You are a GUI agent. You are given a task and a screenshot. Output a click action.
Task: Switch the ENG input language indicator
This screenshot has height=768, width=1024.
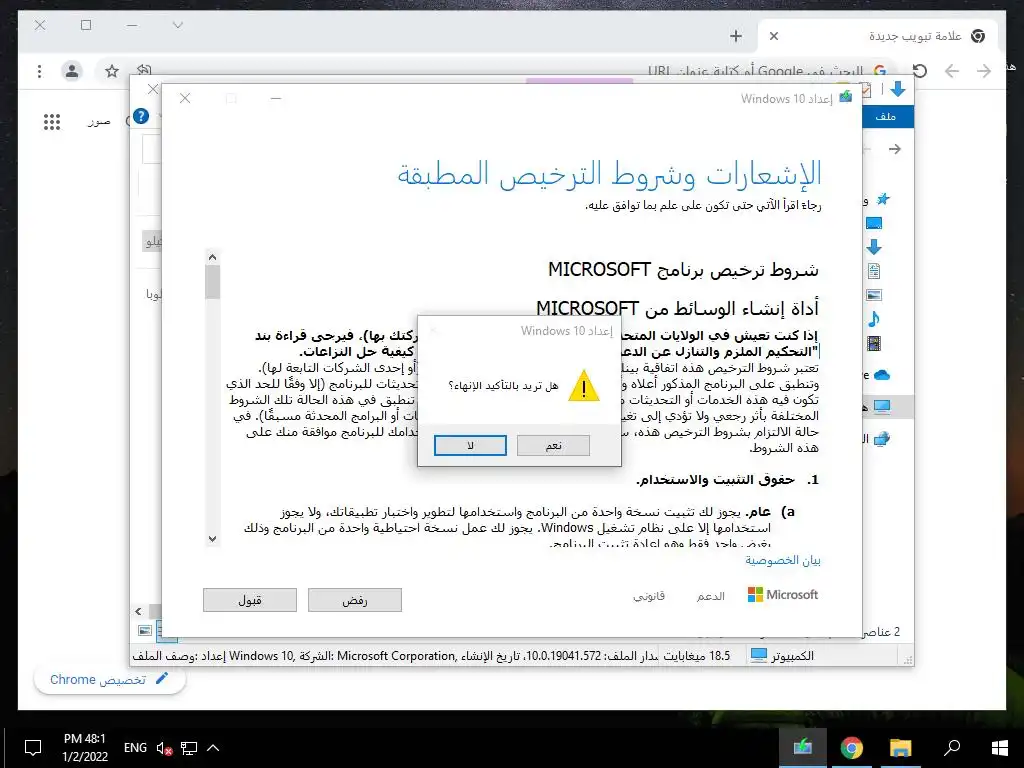[x=135, y=748]
